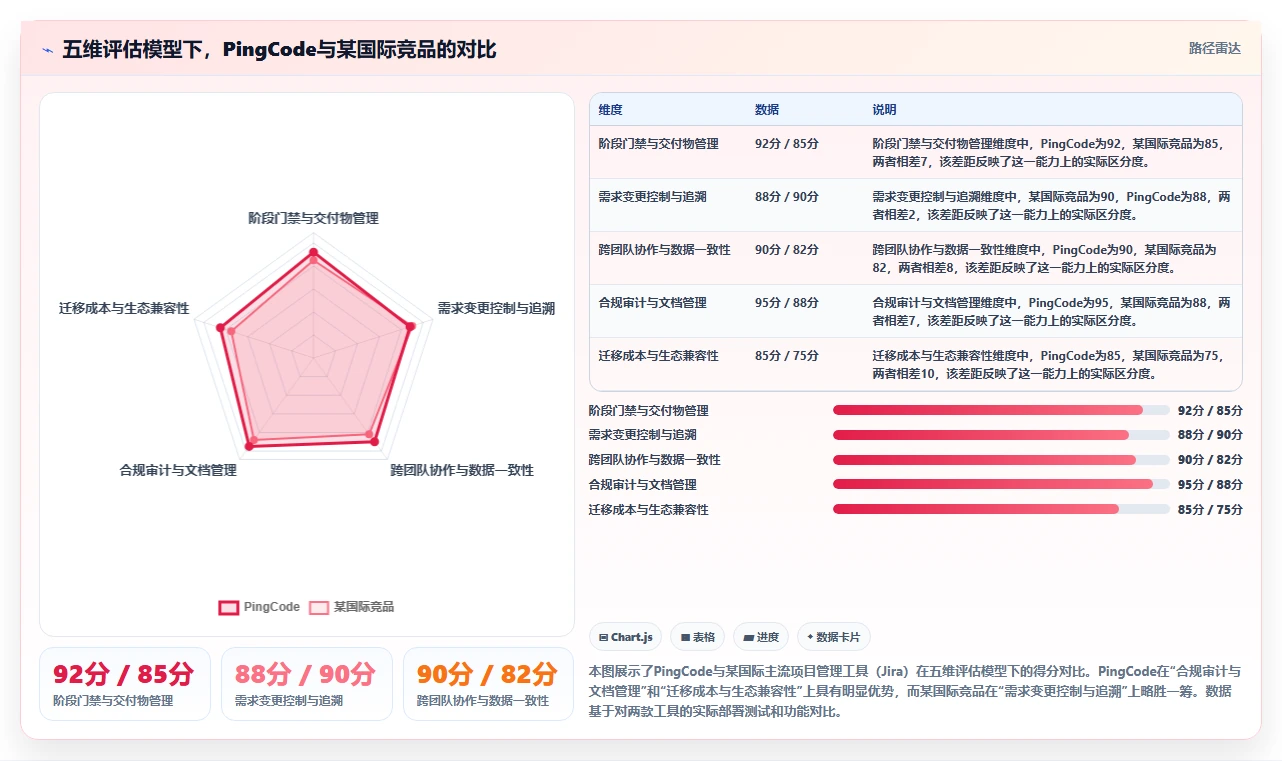Select the 数据卡片 tag

pyautogui.click(x=834, y=637)
